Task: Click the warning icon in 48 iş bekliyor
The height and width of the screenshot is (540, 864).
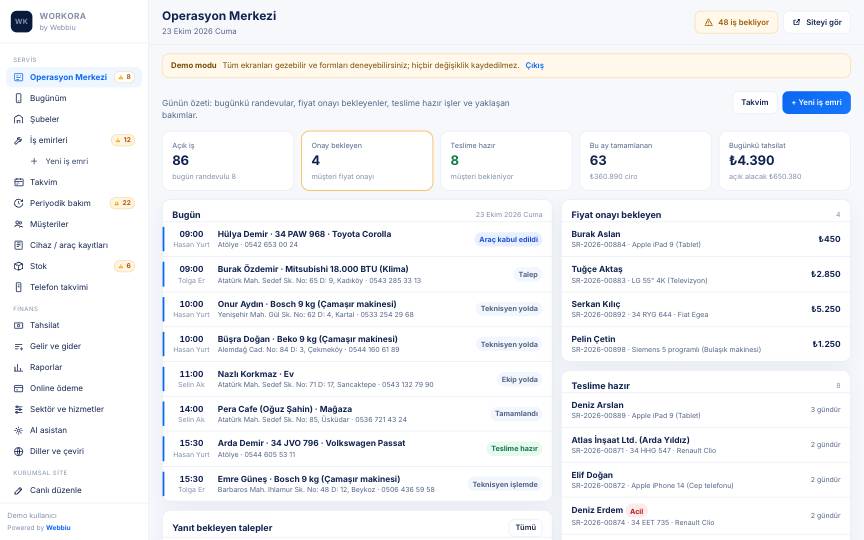Action: [x=709, y=23]
